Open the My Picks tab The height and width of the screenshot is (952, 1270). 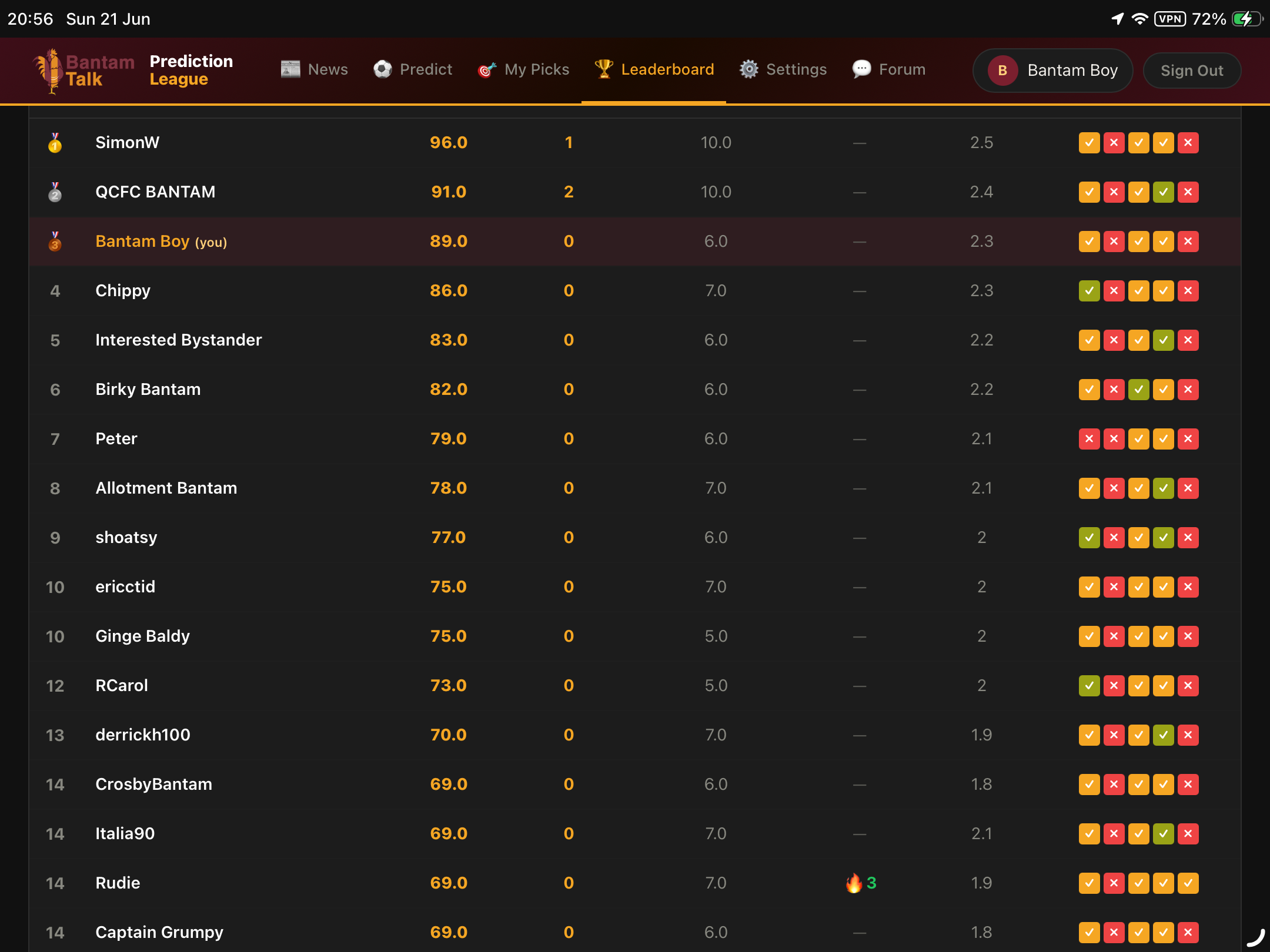tap(523, 70)
